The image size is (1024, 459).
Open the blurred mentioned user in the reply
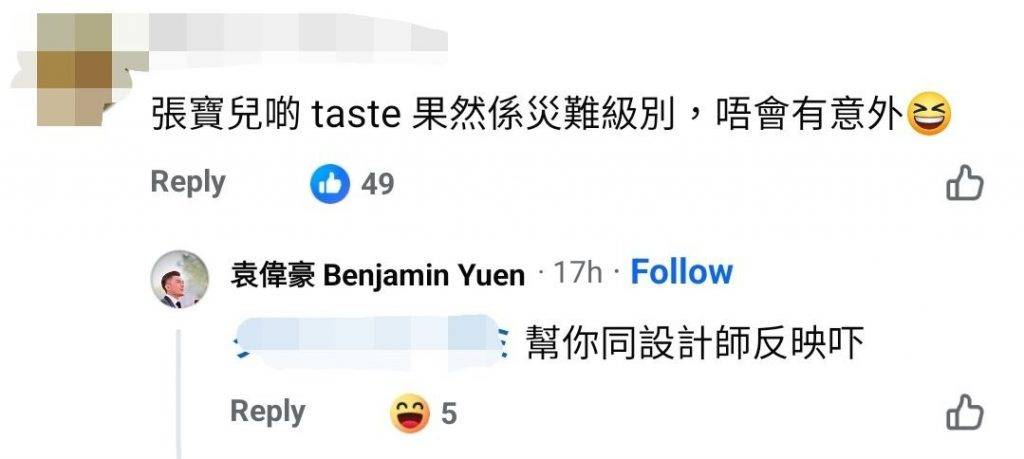pos(370,342)
